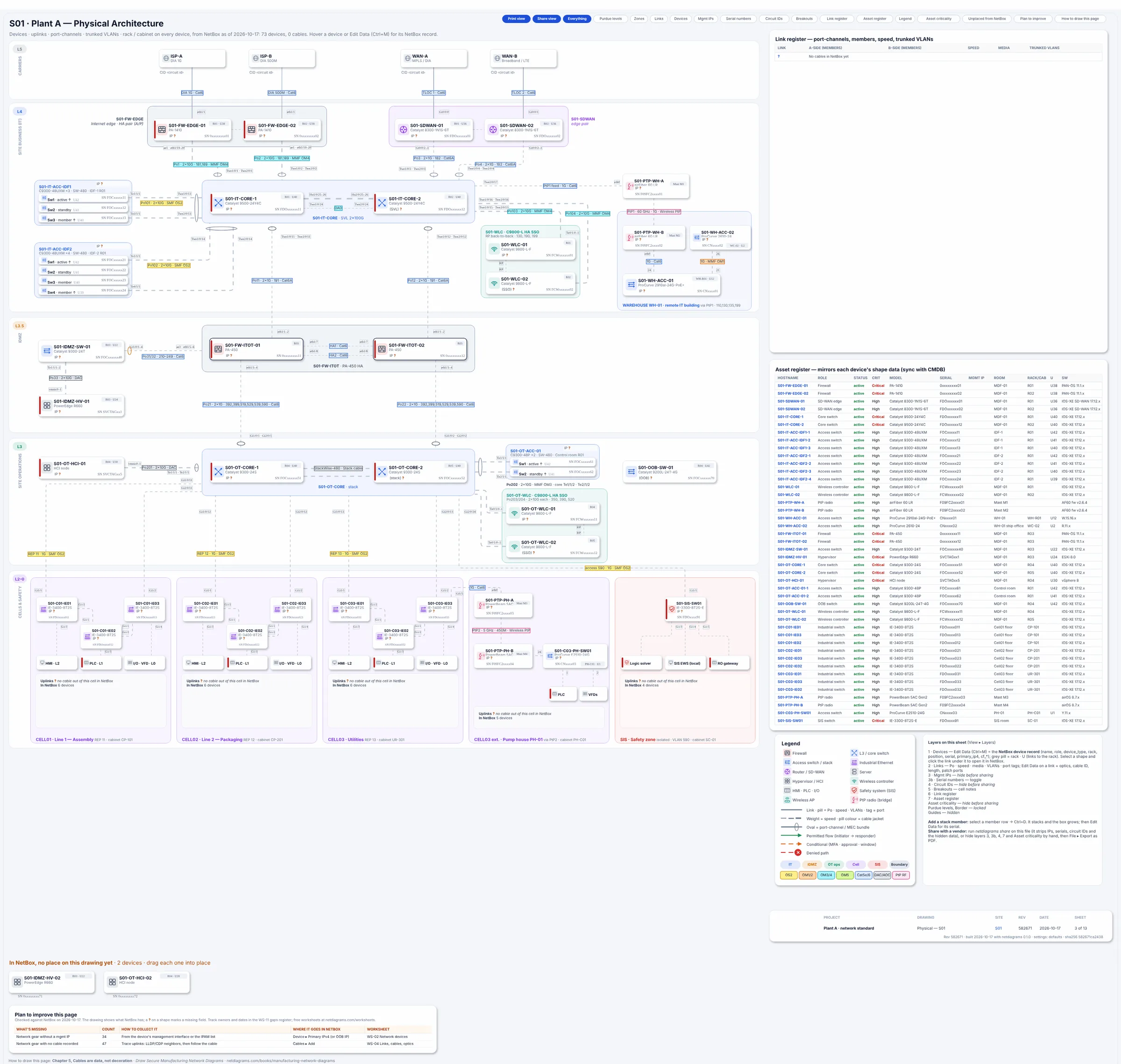
Task: Click the industrial Ethernet icon on S01-C01-IE01
Action: pos(43,609)
